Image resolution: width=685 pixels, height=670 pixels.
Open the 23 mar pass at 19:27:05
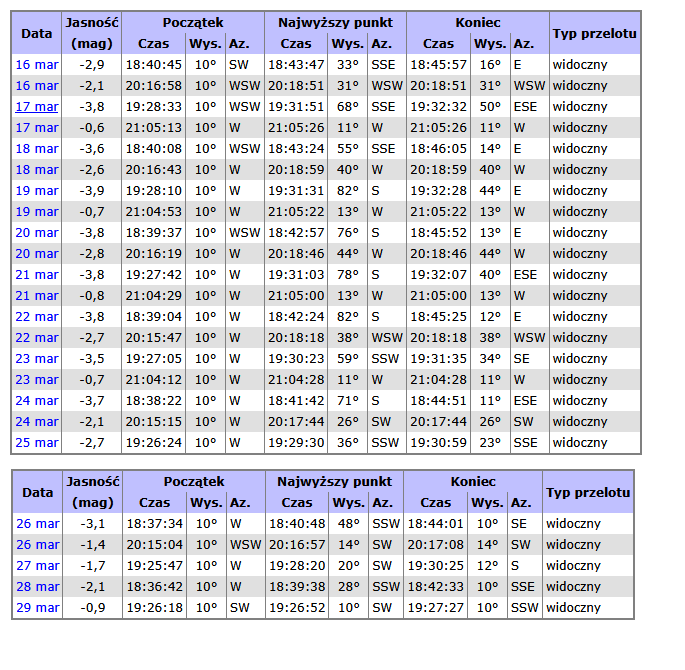[x=37, y=358]
